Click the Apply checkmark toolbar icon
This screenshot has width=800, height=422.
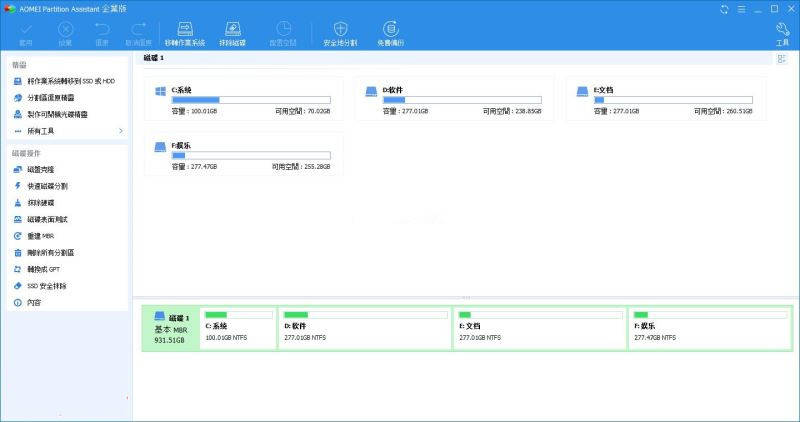coord(26,30)
